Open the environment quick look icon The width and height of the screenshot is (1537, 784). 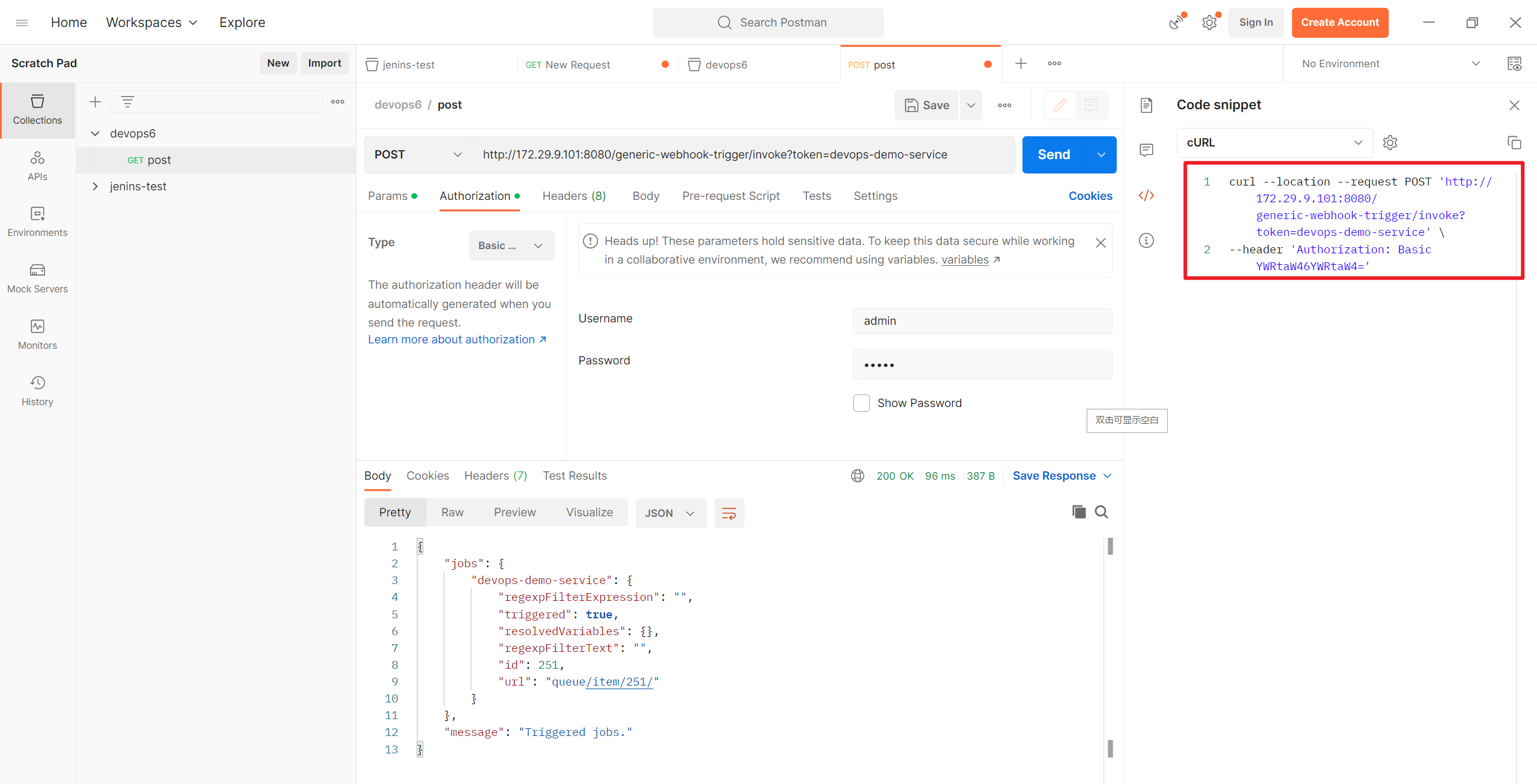(x=1514, y=64)
